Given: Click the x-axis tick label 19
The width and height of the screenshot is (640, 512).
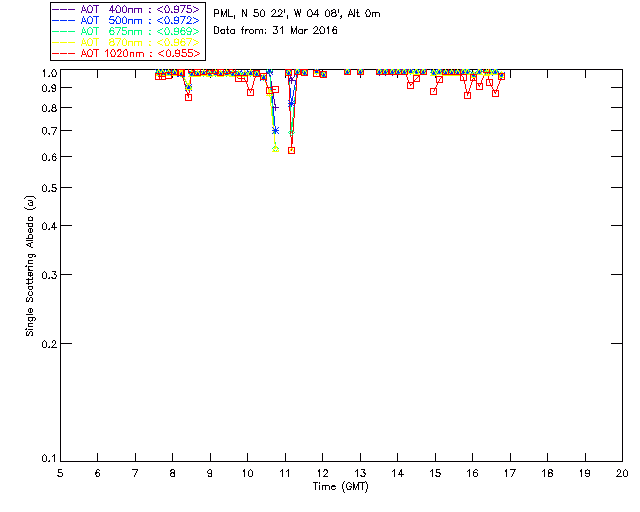Looking at the screenshot, I should (585, 473).
